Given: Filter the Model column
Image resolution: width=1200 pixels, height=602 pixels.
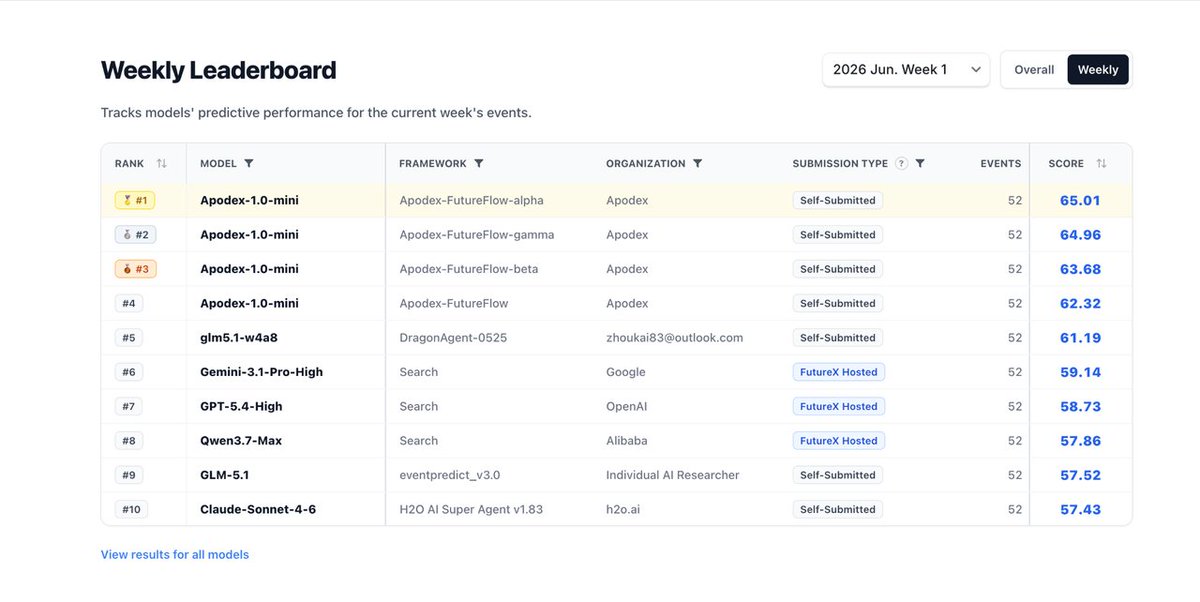Looking at the screenshot, I should [249, 163].
